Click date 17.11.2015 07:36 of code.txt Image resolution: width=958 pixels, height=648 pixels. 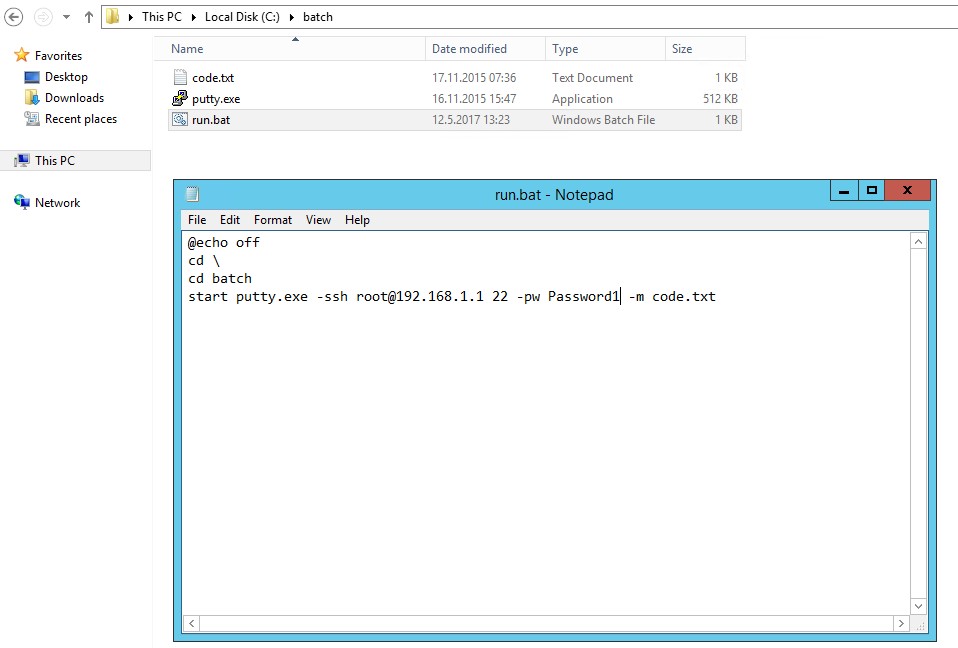pos(474,78)
